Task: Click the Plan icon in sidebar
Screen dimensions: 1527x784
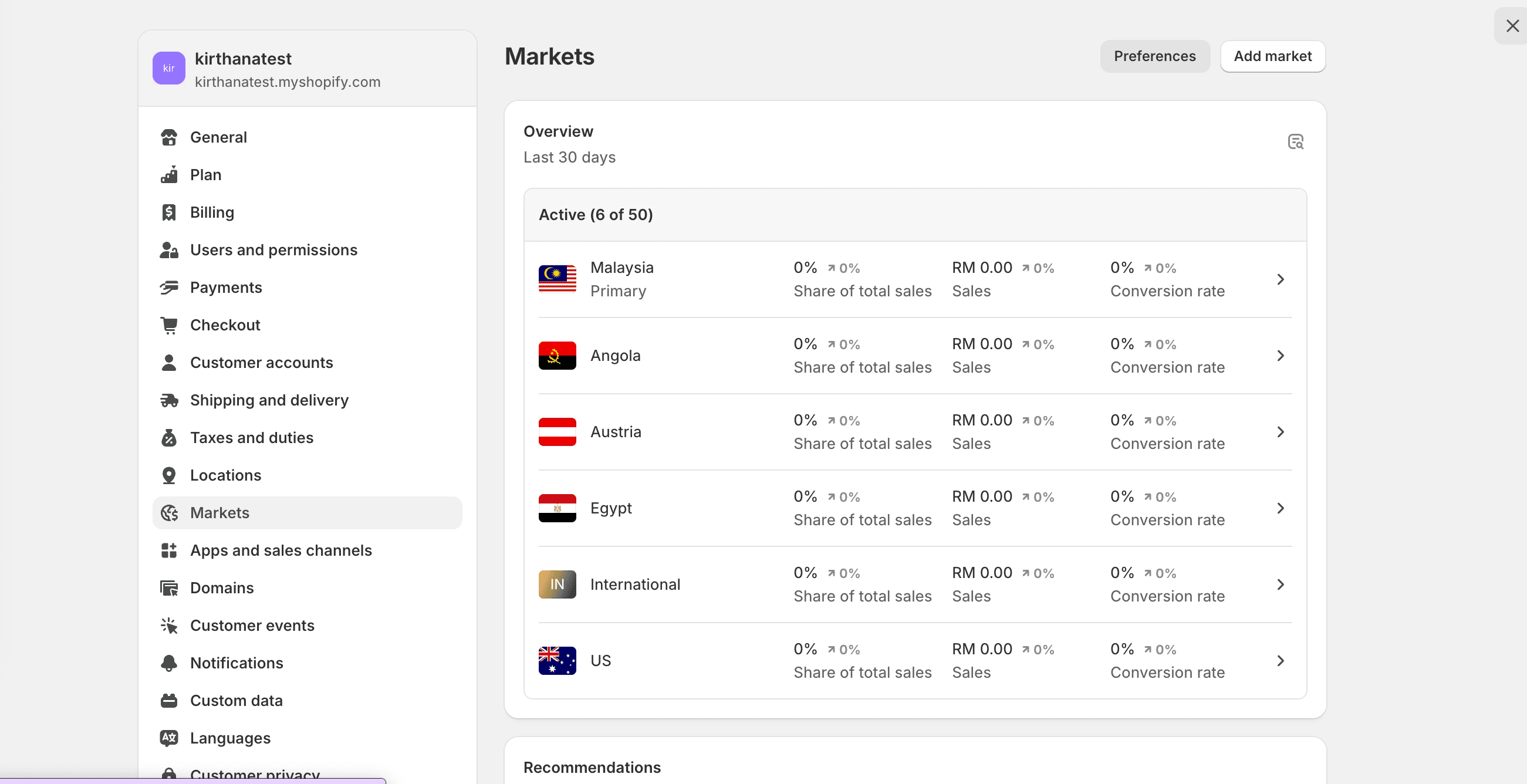Action: [169, 175]
